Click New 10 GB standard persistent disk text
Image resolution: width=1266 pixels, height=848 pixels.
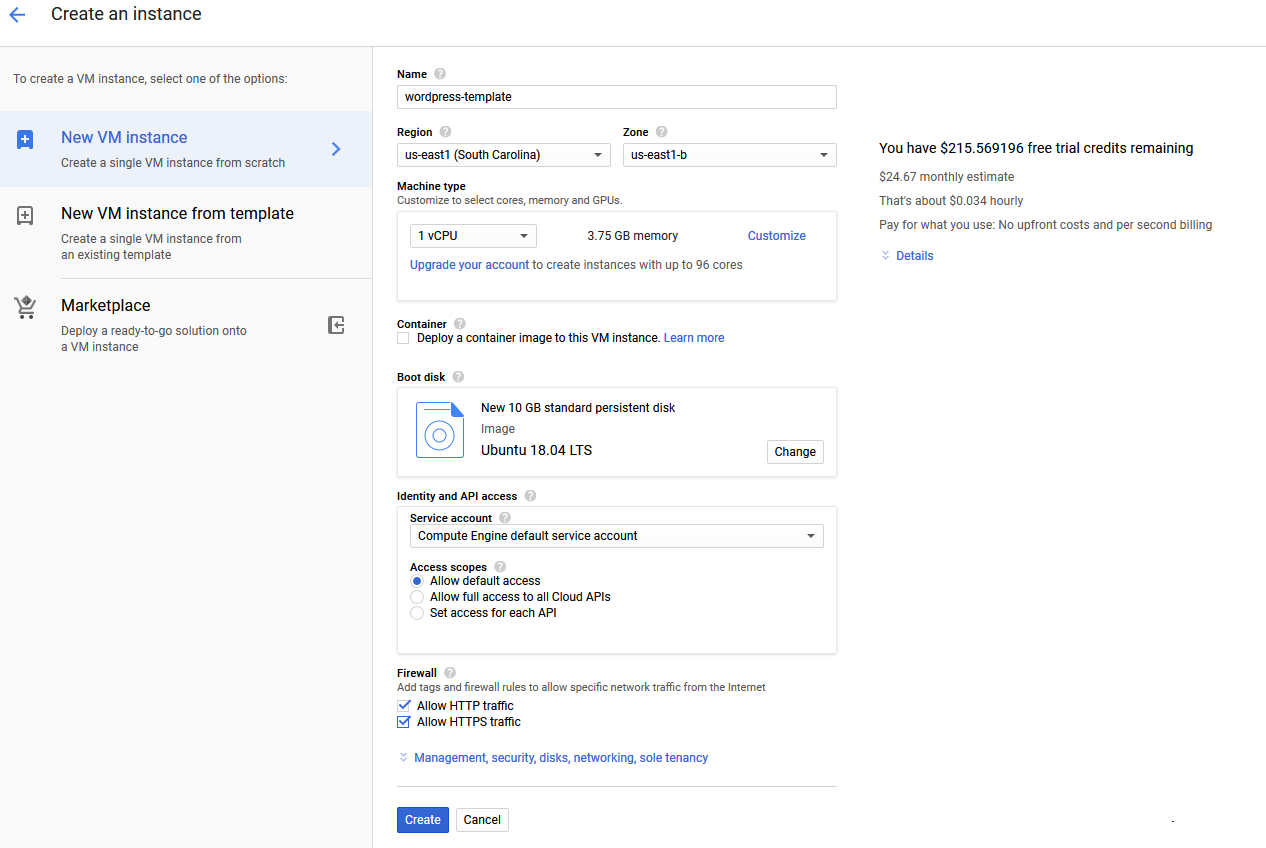point(578,408)
